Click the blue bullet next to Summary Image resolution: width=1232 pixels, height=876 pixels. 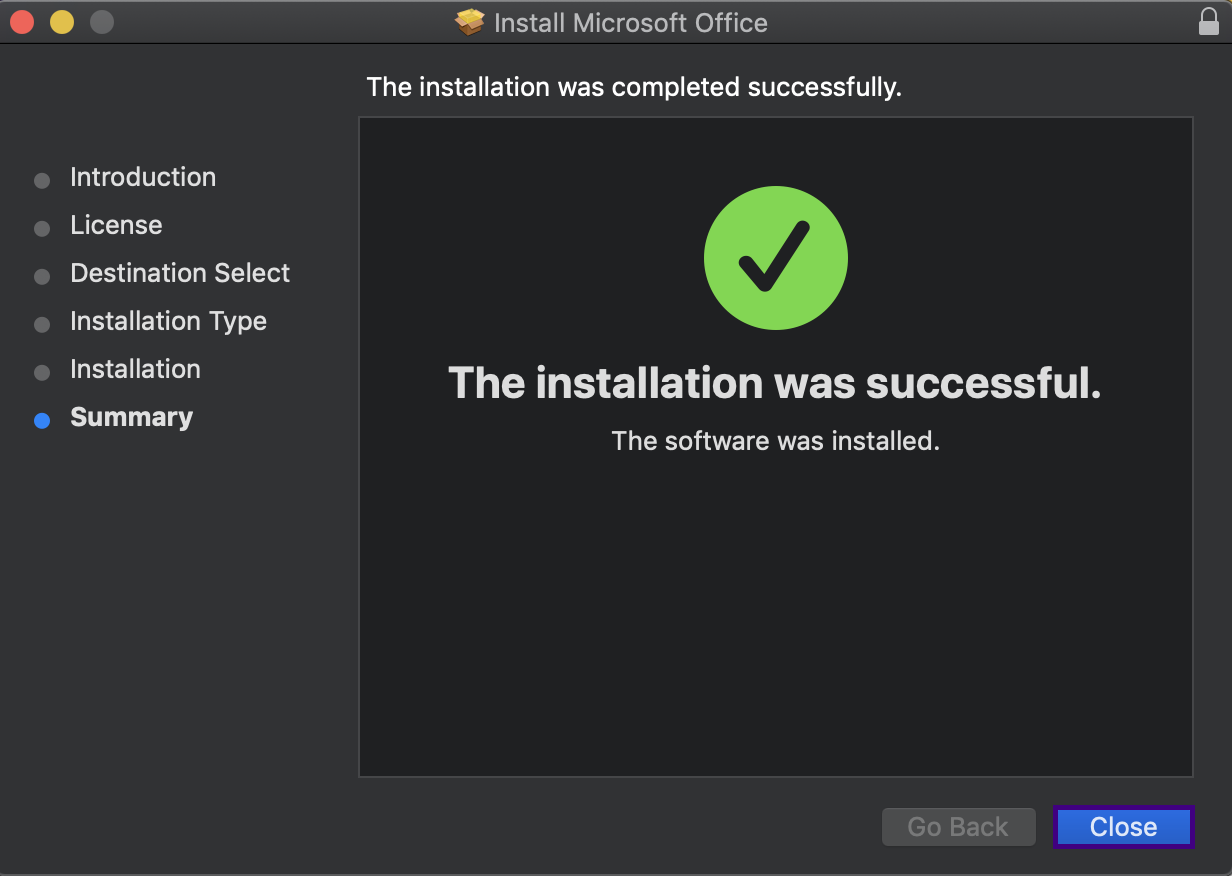(x=42, y=421)
